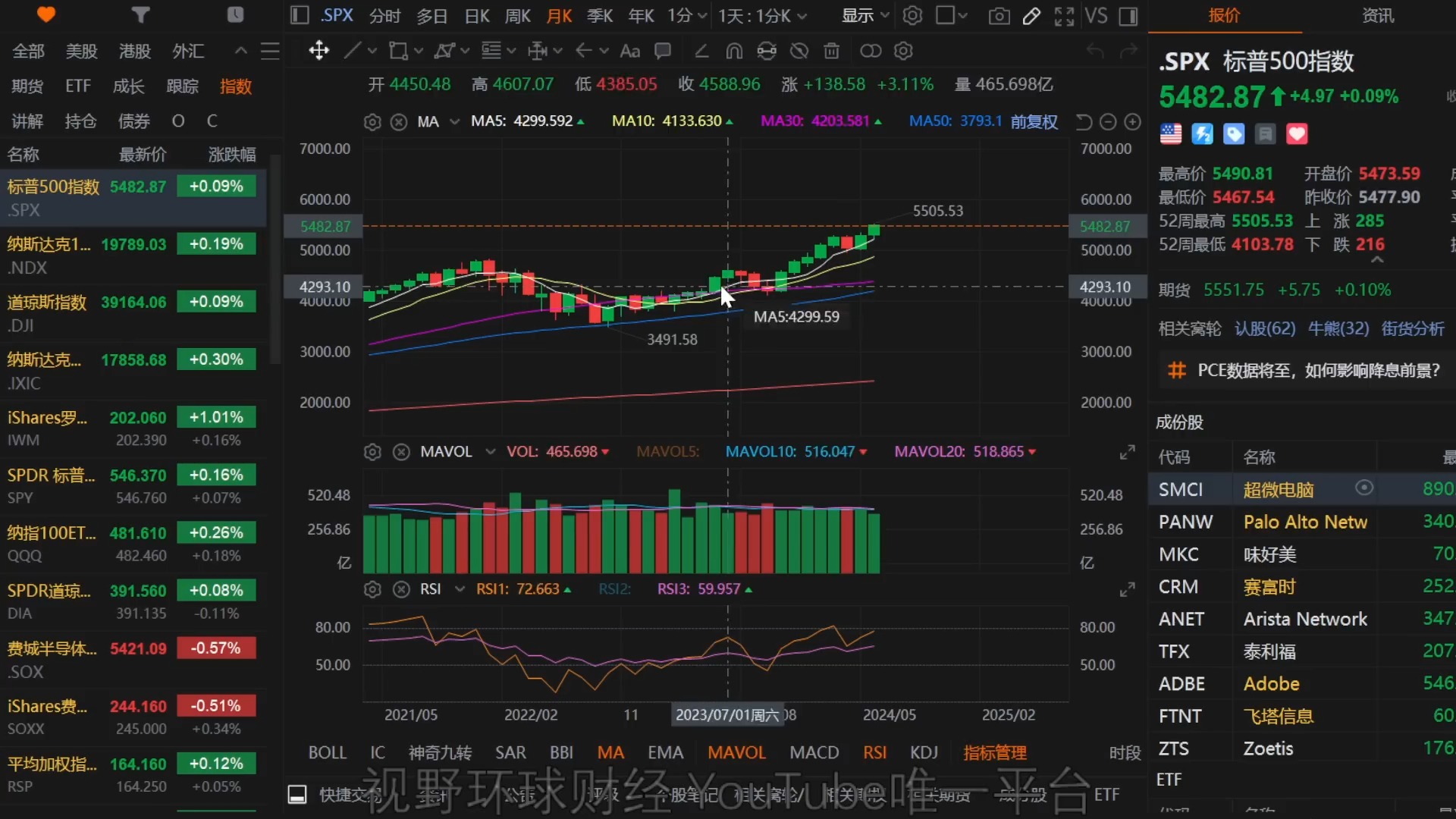Toggle the red heart favorite for SPX

click(1297, 134)
